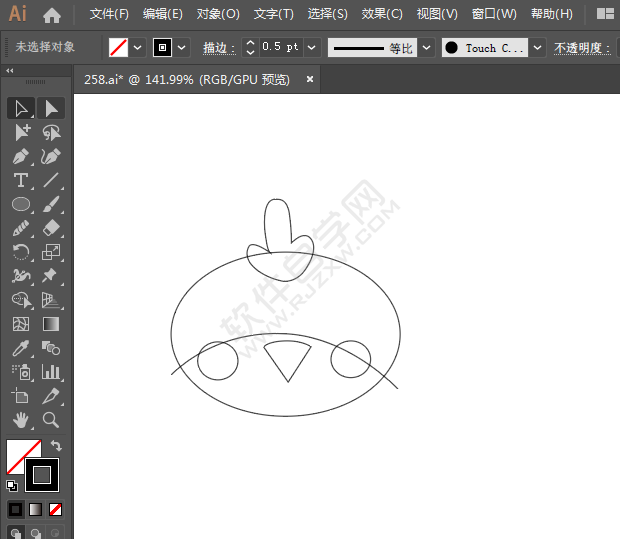Open the 效果(C) menu

(x=382, y=14)
